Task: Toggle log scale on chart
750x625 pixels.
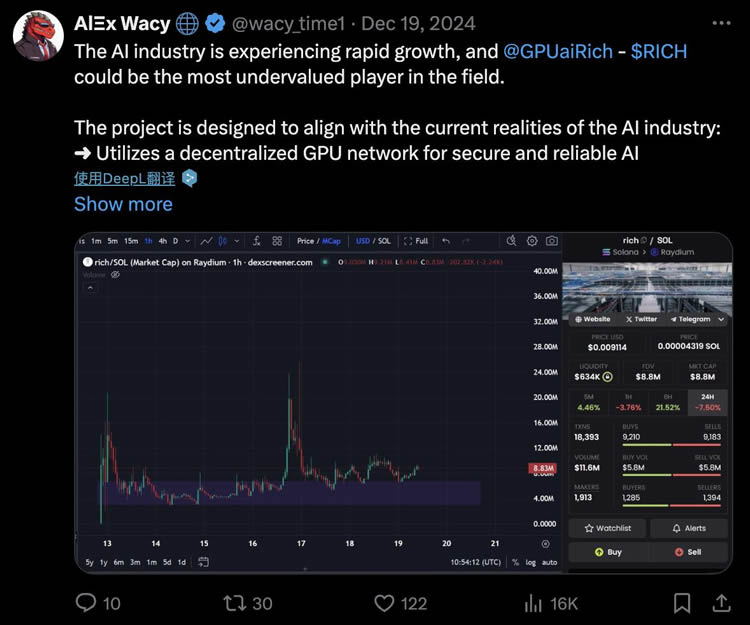Action: click(x=531, y=562)
